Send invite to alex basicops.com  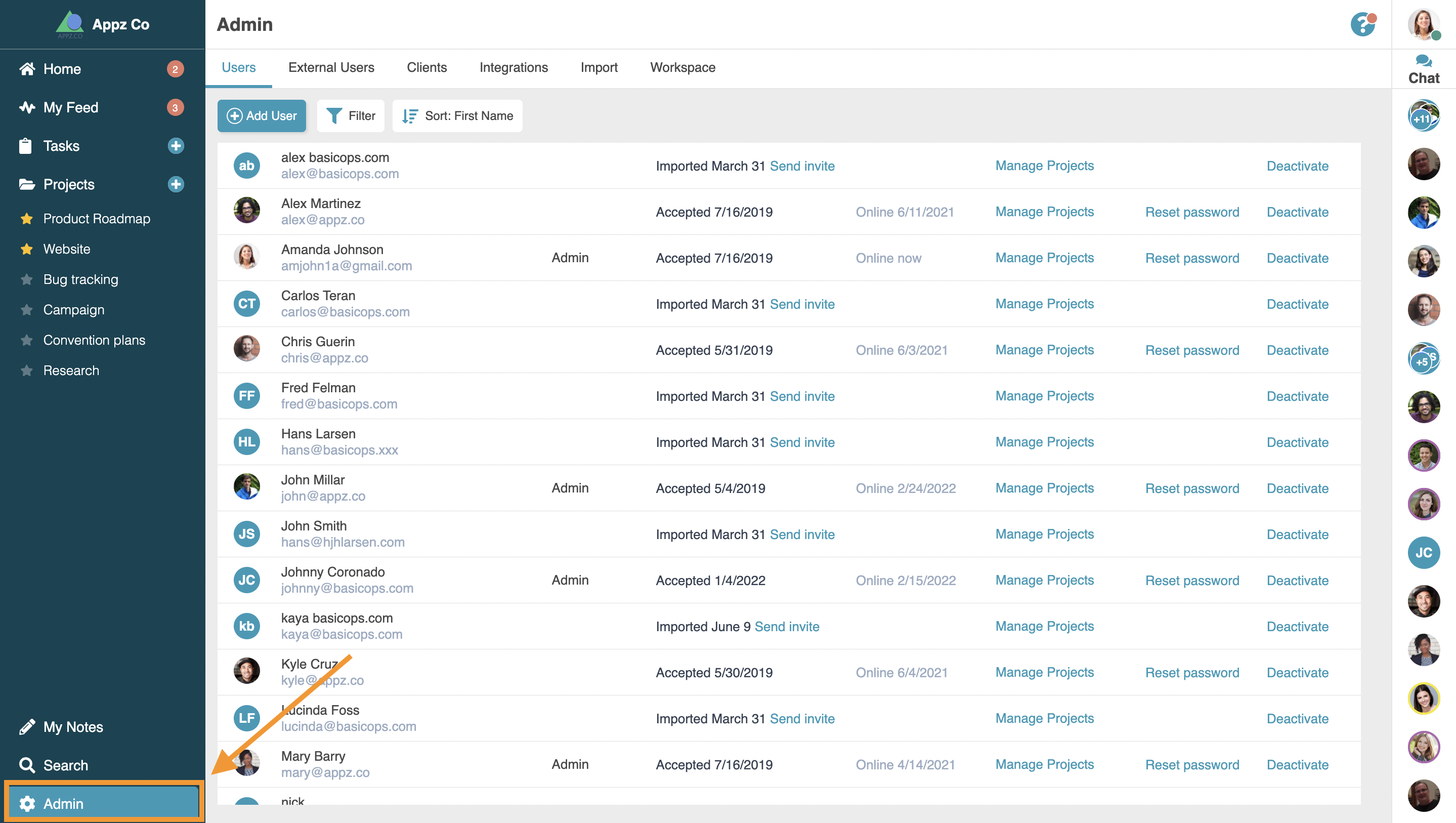802,166
